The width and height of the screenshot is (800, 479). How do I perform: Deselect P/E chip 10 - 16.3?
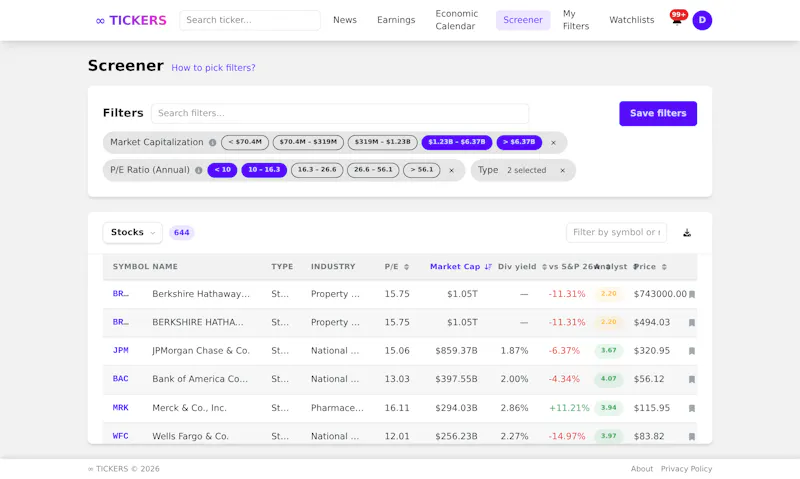coord(264,170)
